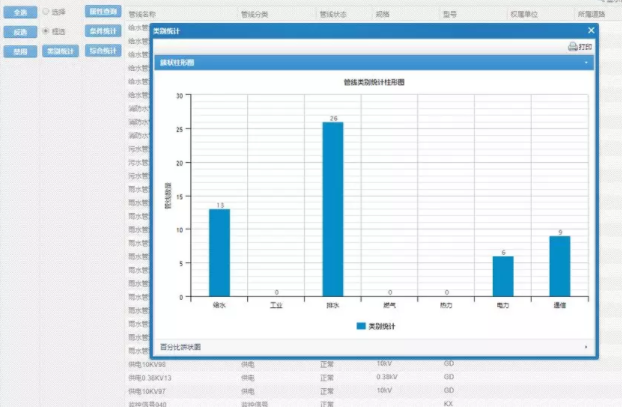Collapse the 簇状柱形图 panel arrow
This screenshot has height=407, width=622.
pyautogui.click(x=586, y=62)
